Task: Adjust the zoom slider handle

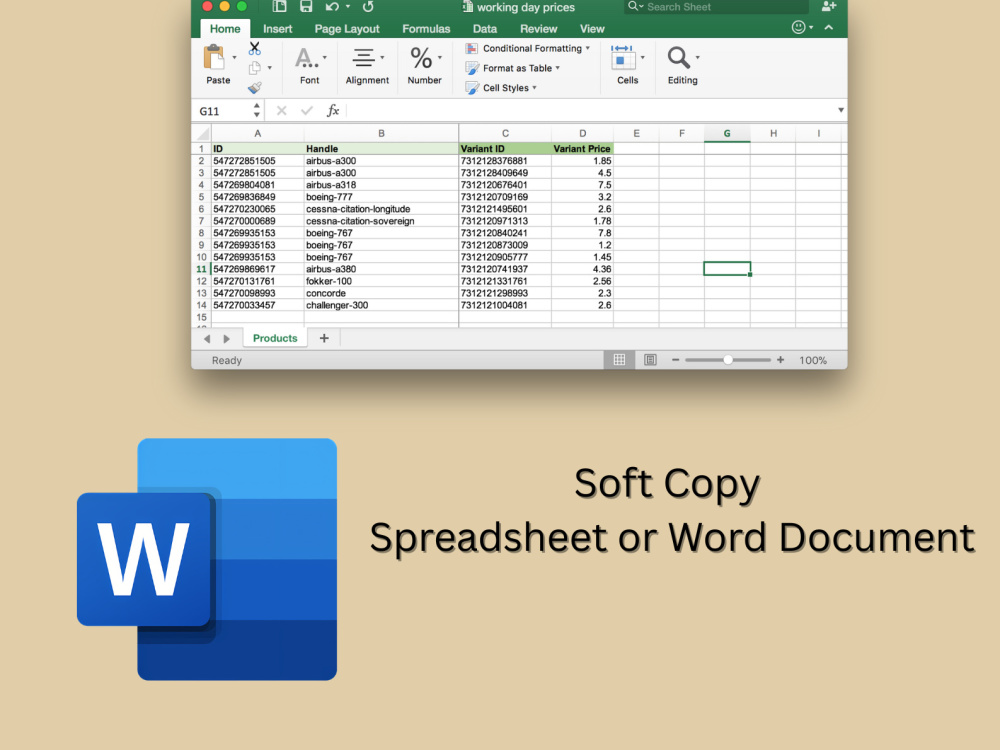Action: (x=728, y=360)
